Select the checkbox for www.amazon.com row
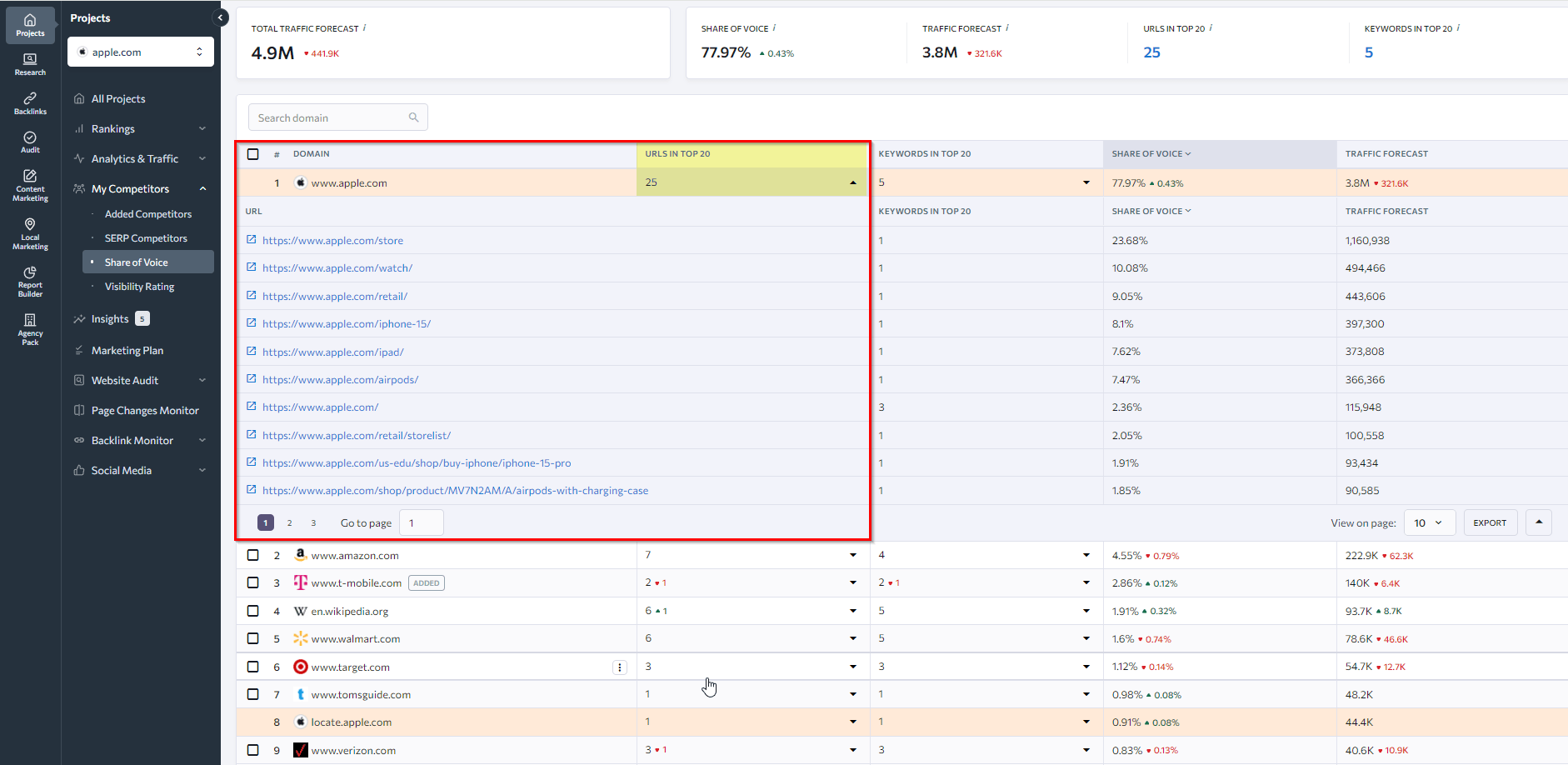The height and width of the screenshot is (765, 1568). (252, 554)
